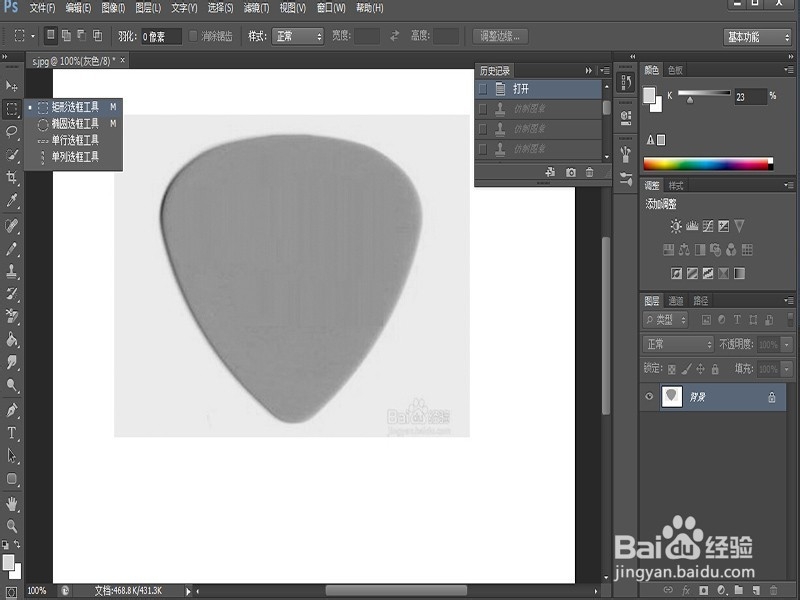Select the Zoom tool in toolbox
Viewport: 800px width, 600px height.
(x=12, y=526)
